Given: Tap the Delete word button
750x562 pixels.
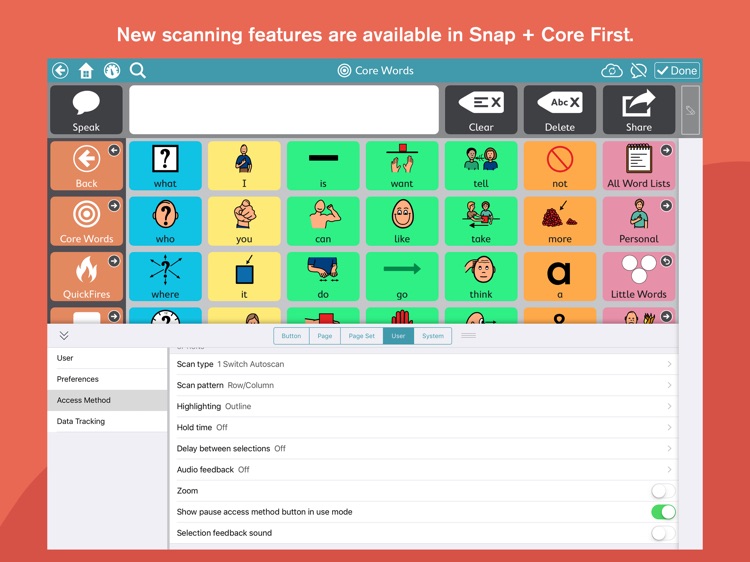Looking at the screenshot, I should pos(560,110).
